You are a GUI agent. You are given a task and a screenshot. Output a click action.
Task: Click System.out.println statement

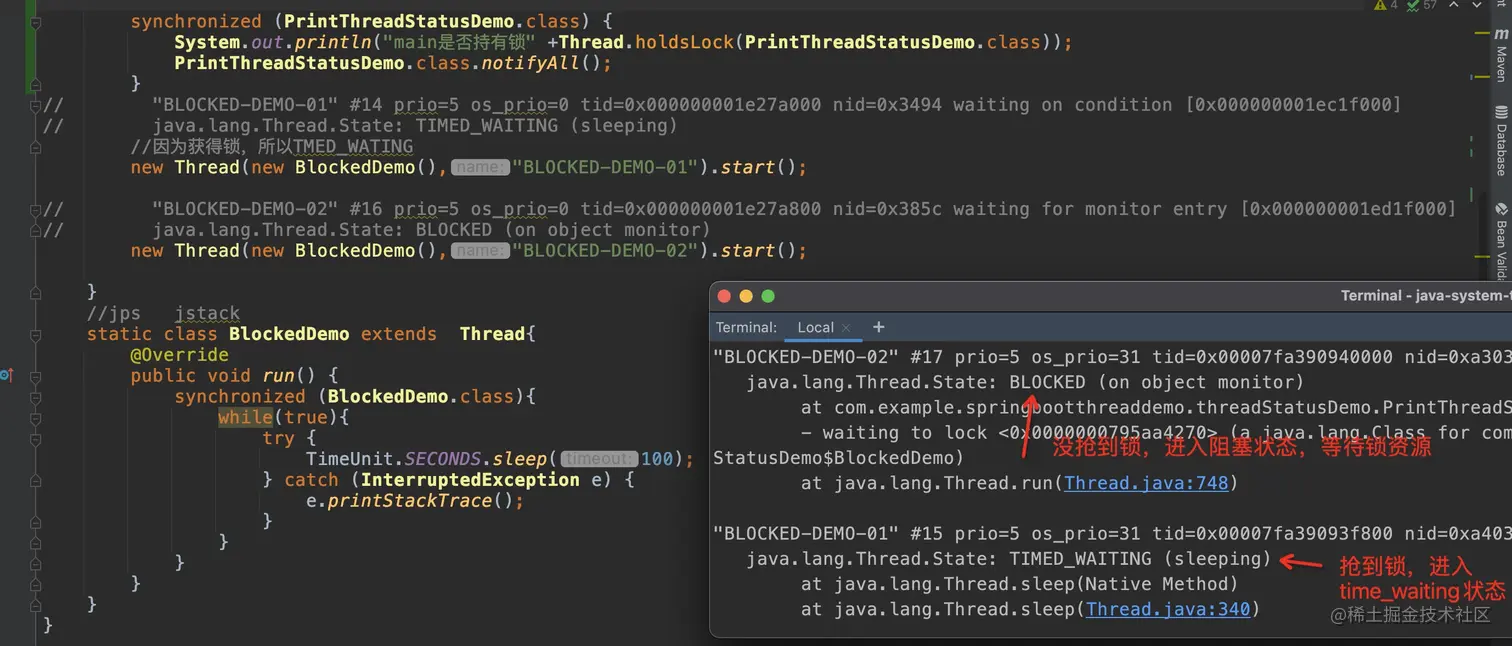coord(623,42)
